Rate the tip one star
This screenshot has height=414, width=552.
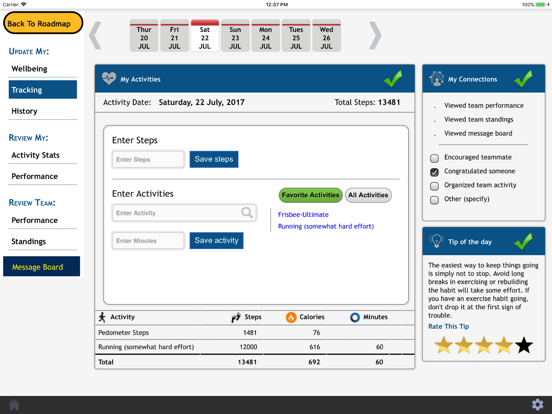(x=444, y=345)
